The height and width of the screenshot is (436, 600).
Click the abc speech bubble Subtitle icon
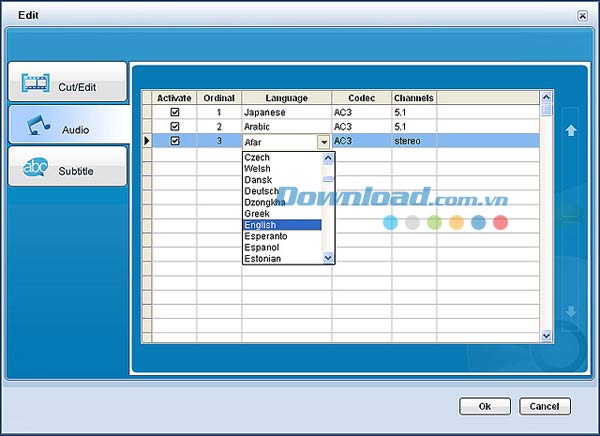[x=35, y=167]
